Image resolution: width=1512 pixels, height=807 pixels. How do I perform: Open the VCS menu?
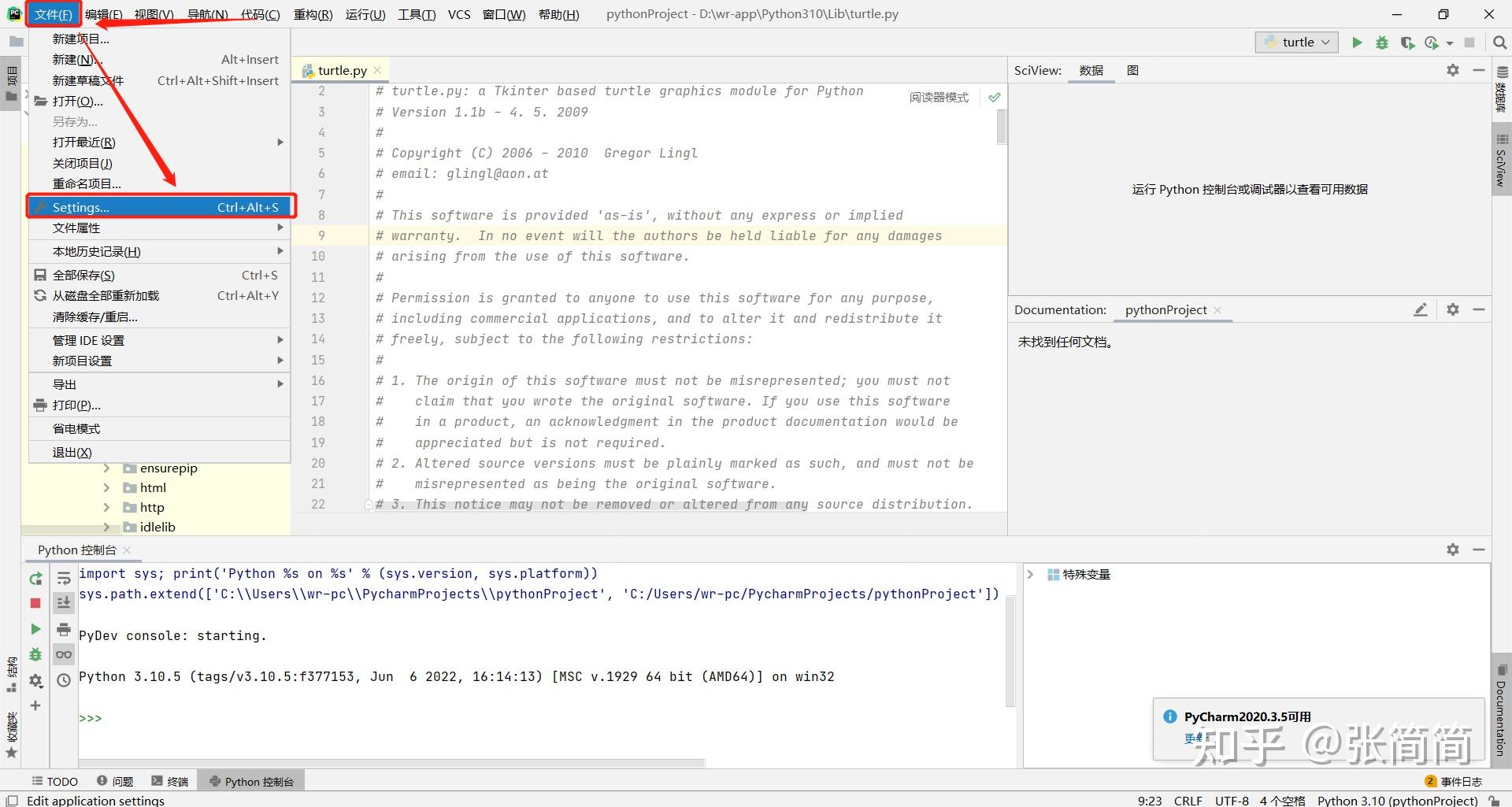coord(459,13)
